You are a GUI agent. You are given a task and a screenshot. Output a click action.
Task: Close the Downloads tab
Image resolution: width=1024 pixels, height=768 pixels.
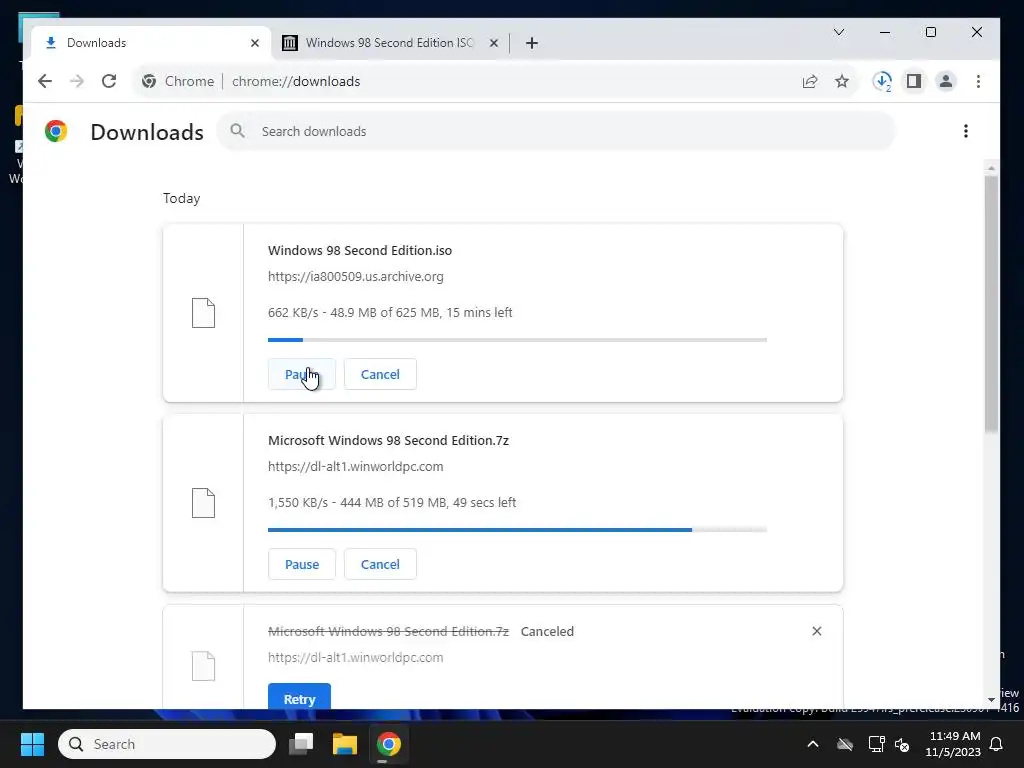[255, 43]
